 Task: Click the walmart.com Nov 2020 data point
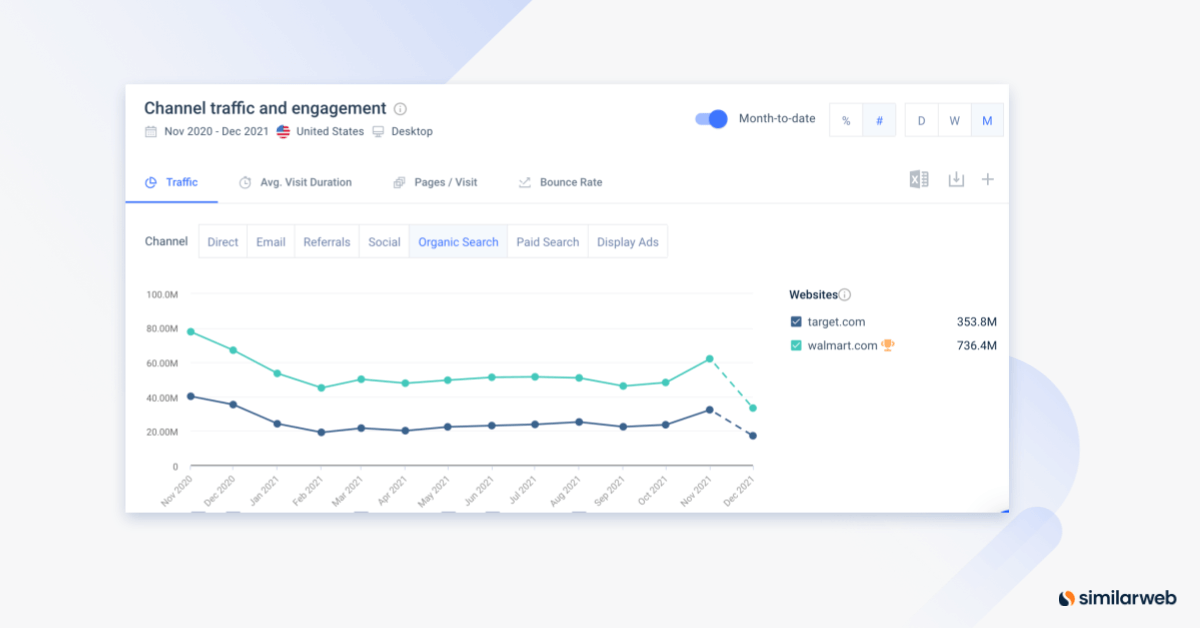[190, 331]
